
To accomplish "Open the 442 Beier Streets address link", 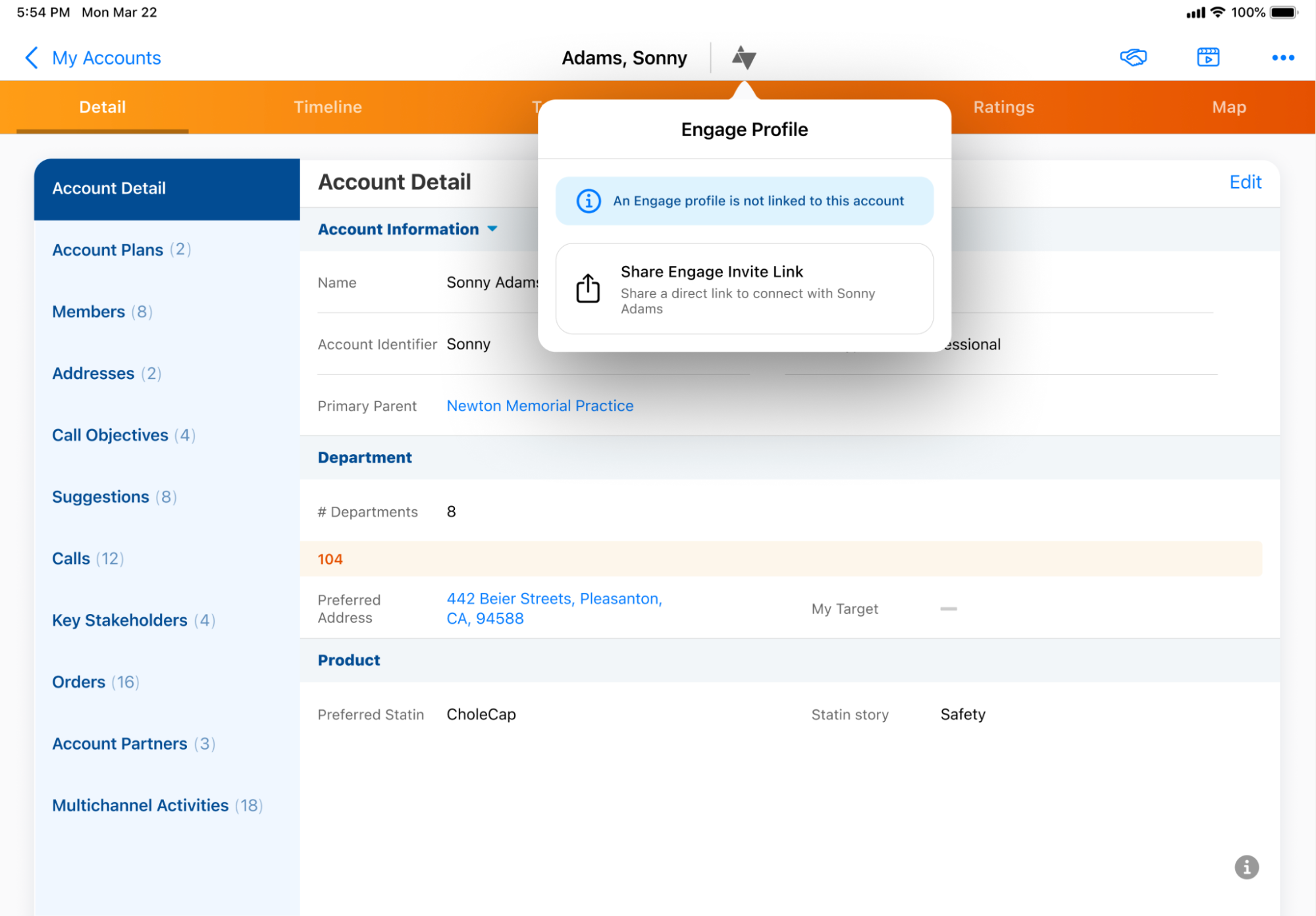I will tap(554, 609).
